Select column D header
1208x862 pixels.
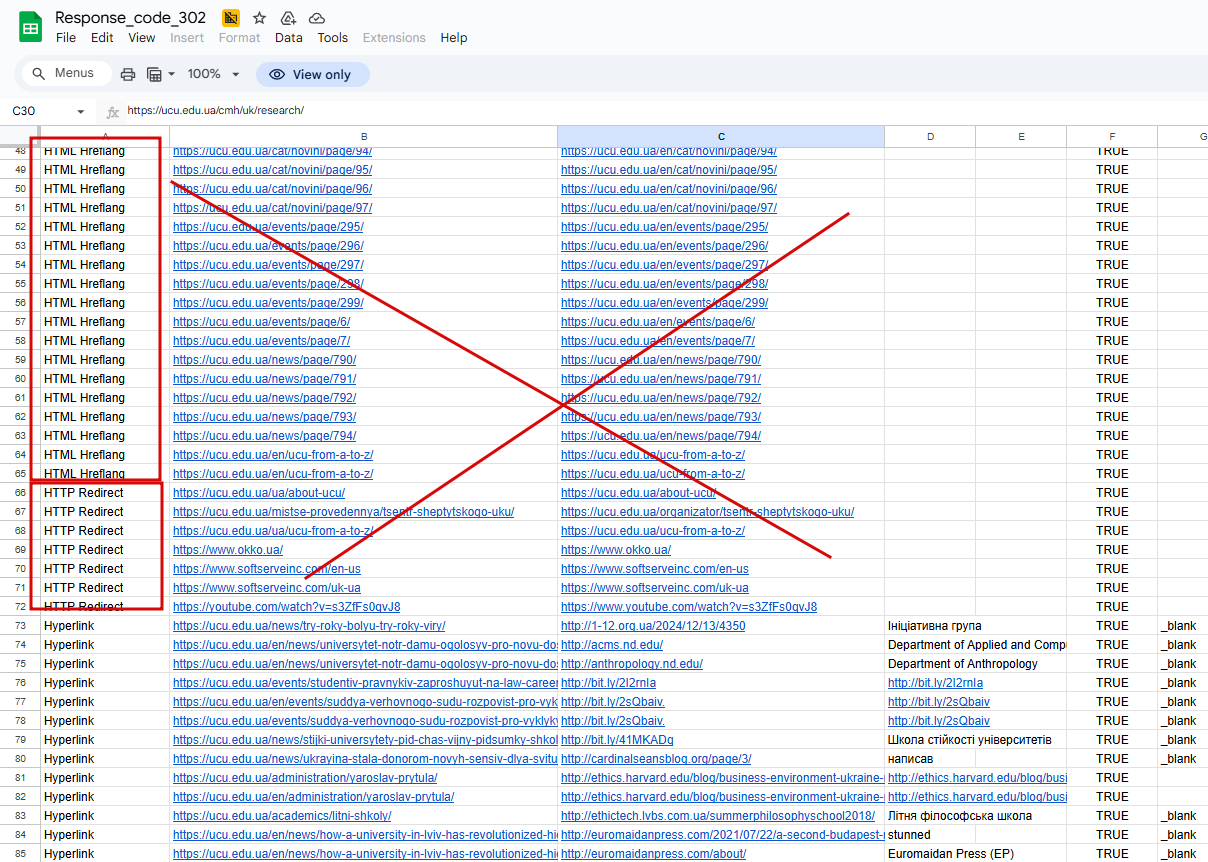[x=930, y=136]
